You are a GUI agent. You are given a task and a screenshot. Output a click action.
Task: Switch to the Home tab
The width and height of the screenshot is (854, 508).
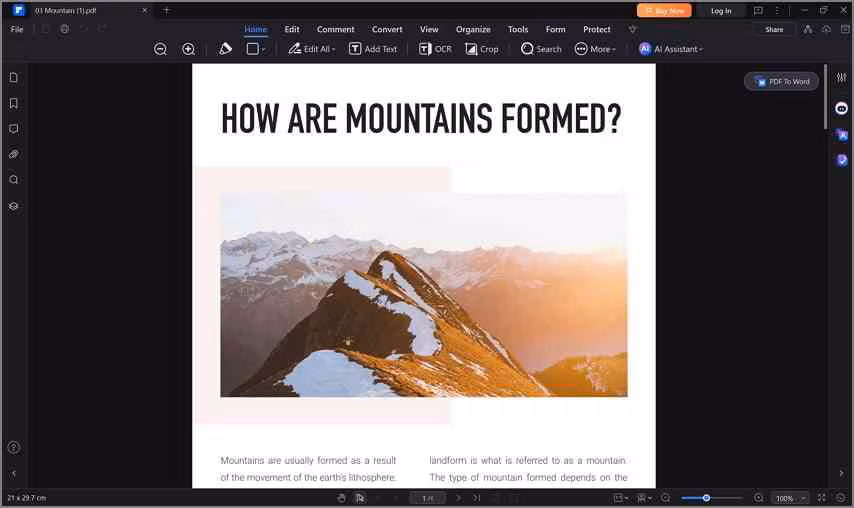click(255, 29)
